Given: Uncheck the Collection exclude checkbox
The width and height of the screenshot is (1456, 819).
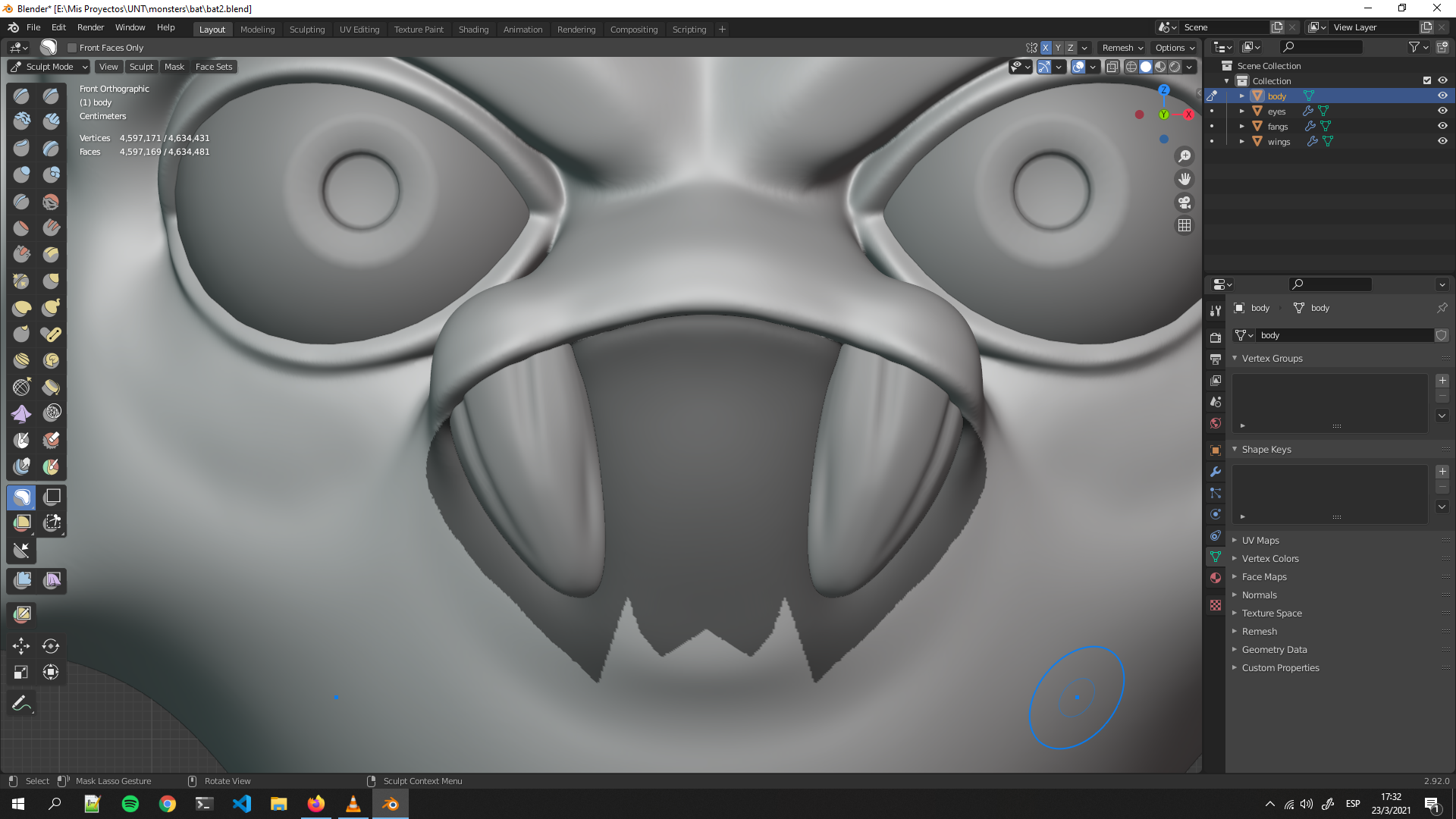Looking at the screenshot, I should [x=1427, y=81].
